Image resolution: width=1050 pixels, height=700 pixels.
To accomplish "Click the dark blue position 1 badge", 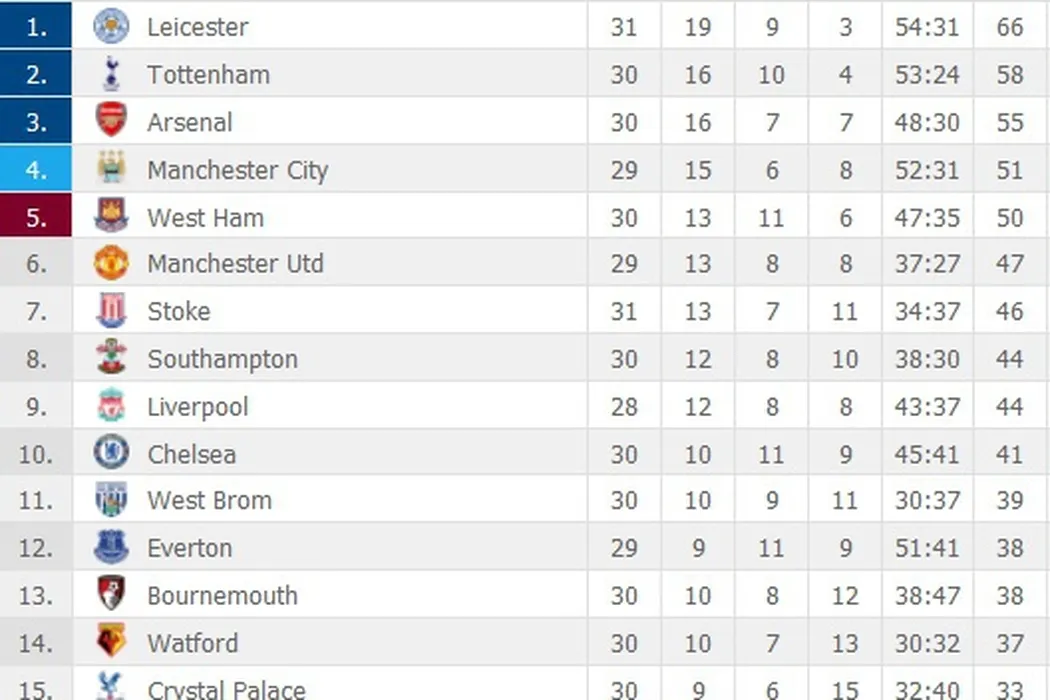I will tap(36, 26).
